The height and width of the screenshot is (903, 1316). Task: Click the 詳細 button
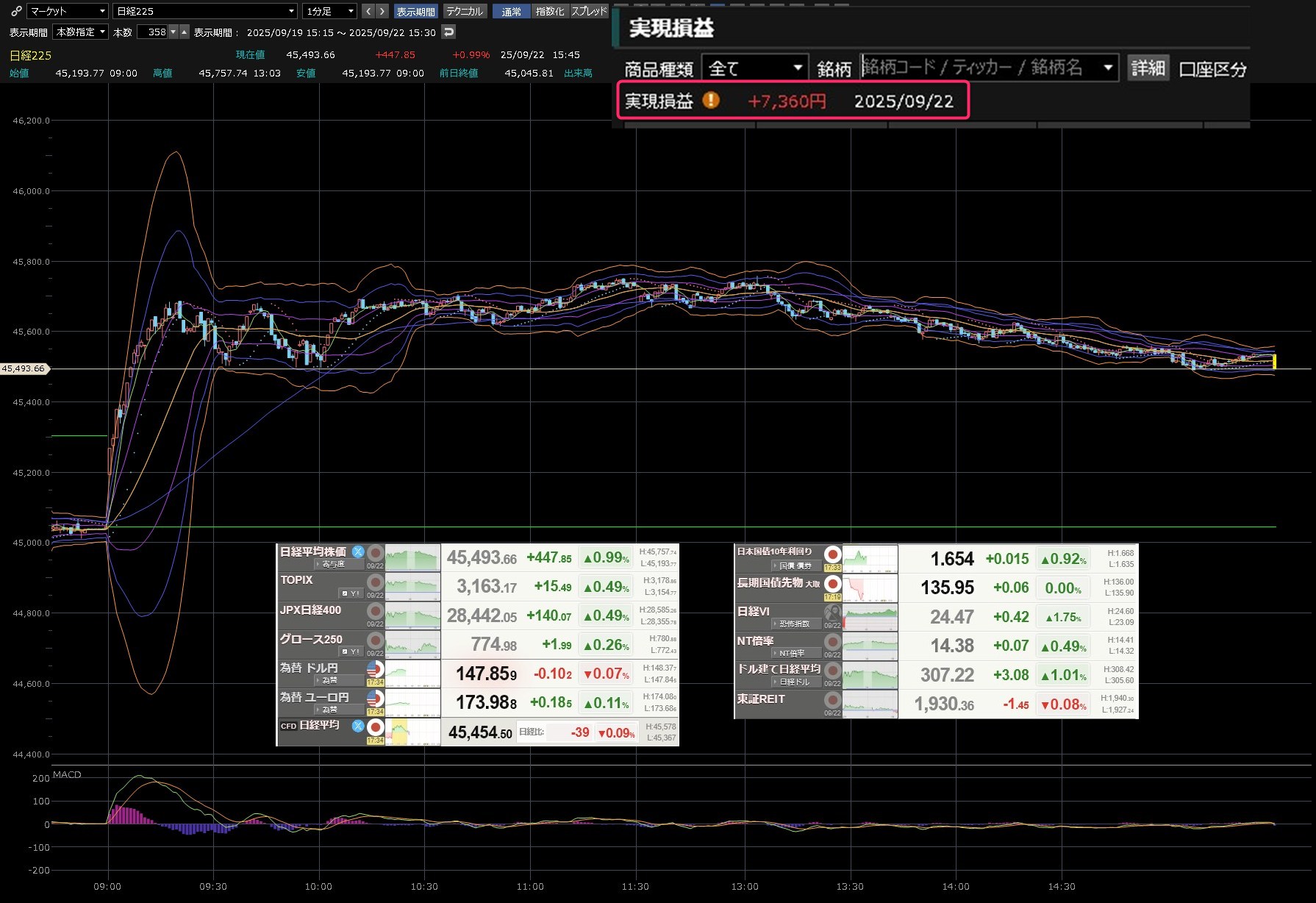(x=1148, y=68)
